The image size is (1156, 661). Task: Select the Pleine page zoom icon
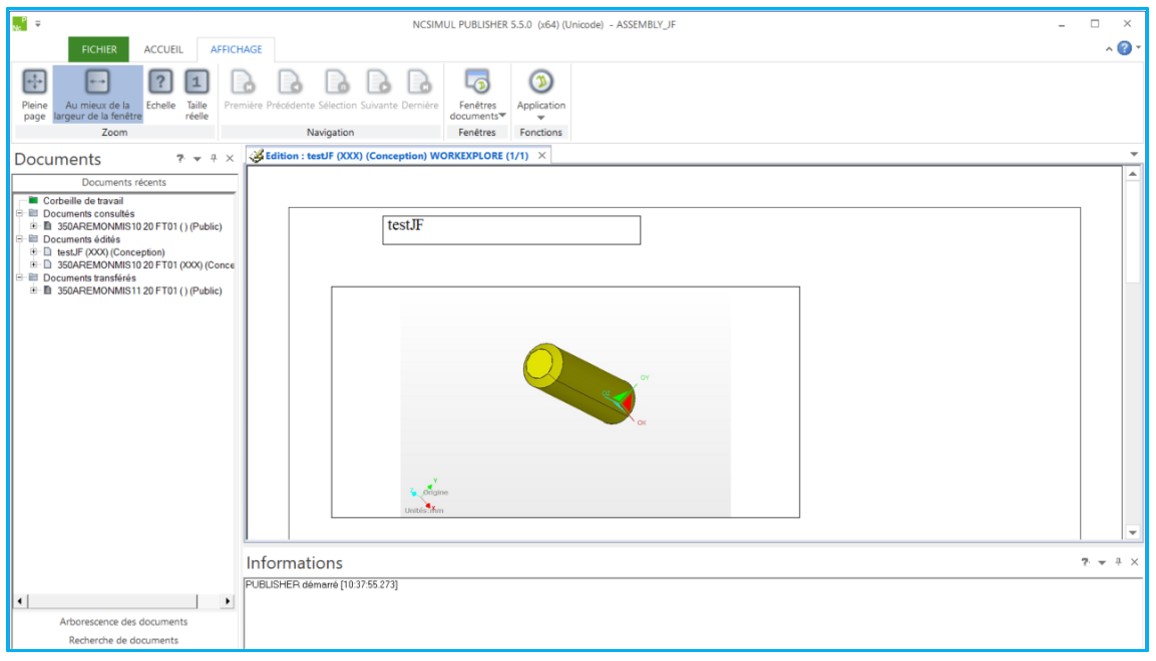[x=34, y=94]
